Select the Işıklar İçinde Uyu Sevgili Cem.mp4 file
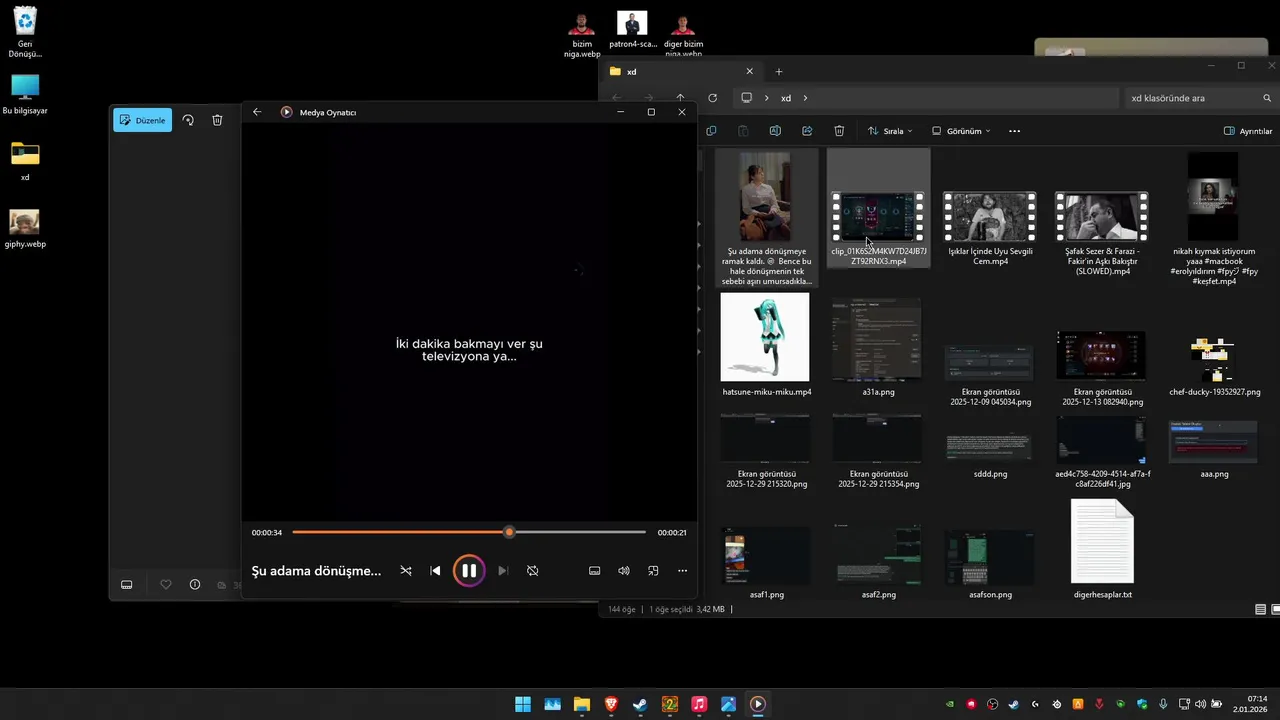The image size is (1280, 720). point(990,229)
